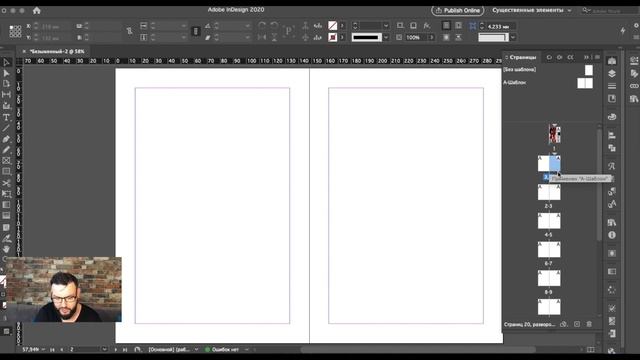
Task: Click the horizontal document scrollbar
Action: click(418, 349)
